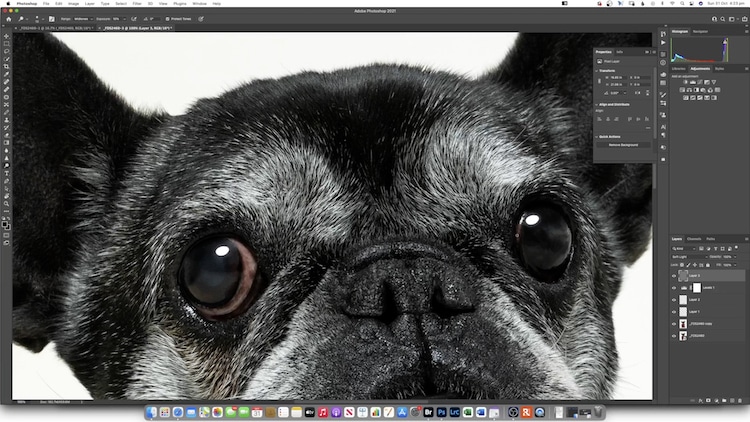Select the Lasso tool
The height and width of the screenshot is (422, 750).
[6, 51]
